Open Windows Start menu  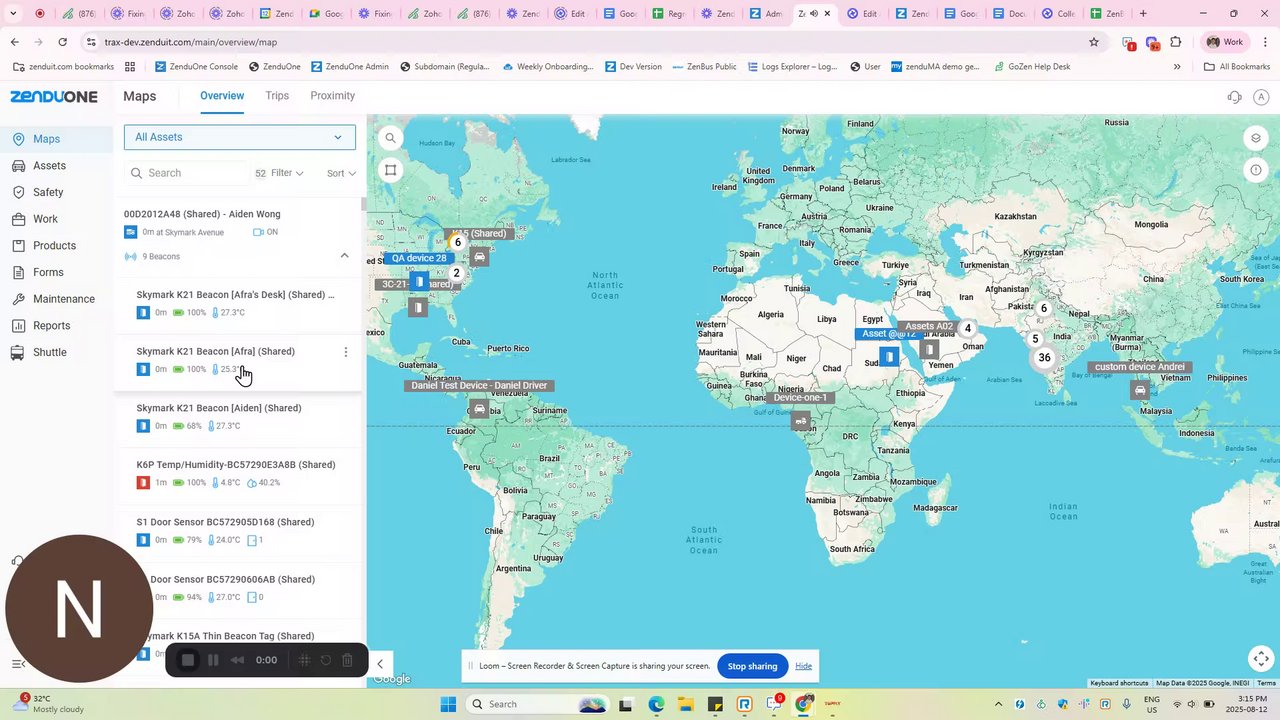coord(447,704)
